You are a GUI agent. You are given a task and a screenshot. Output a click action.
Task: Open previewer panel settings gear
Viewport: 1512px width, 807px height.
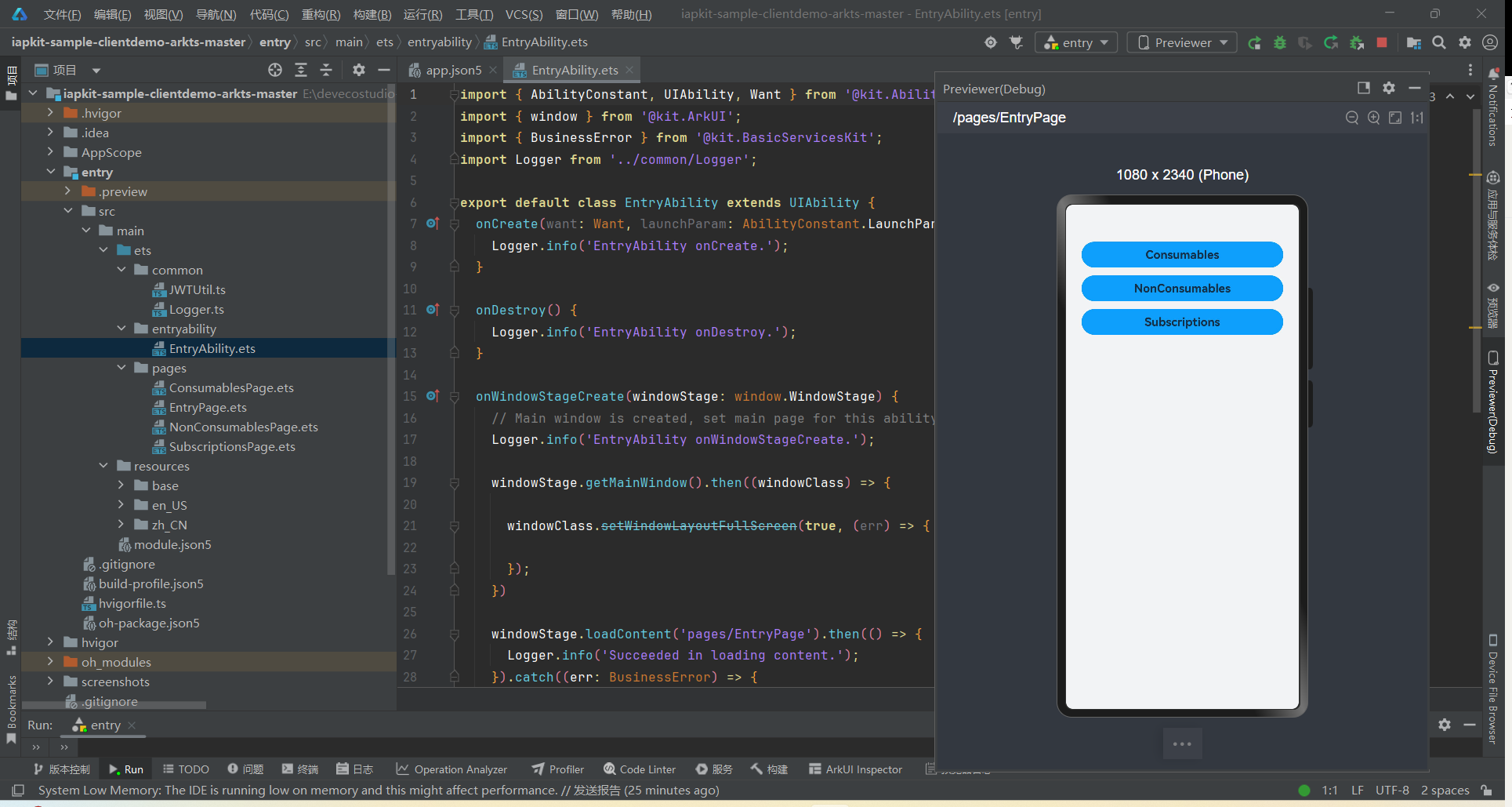point(1389,89)
